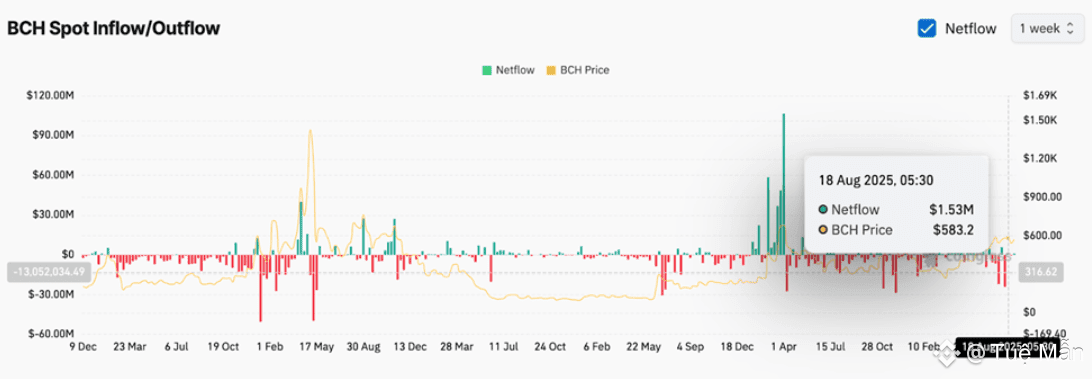
Task: Click the BCH Spot Inflow/Outflow title
Action: [x=113, y=29]
